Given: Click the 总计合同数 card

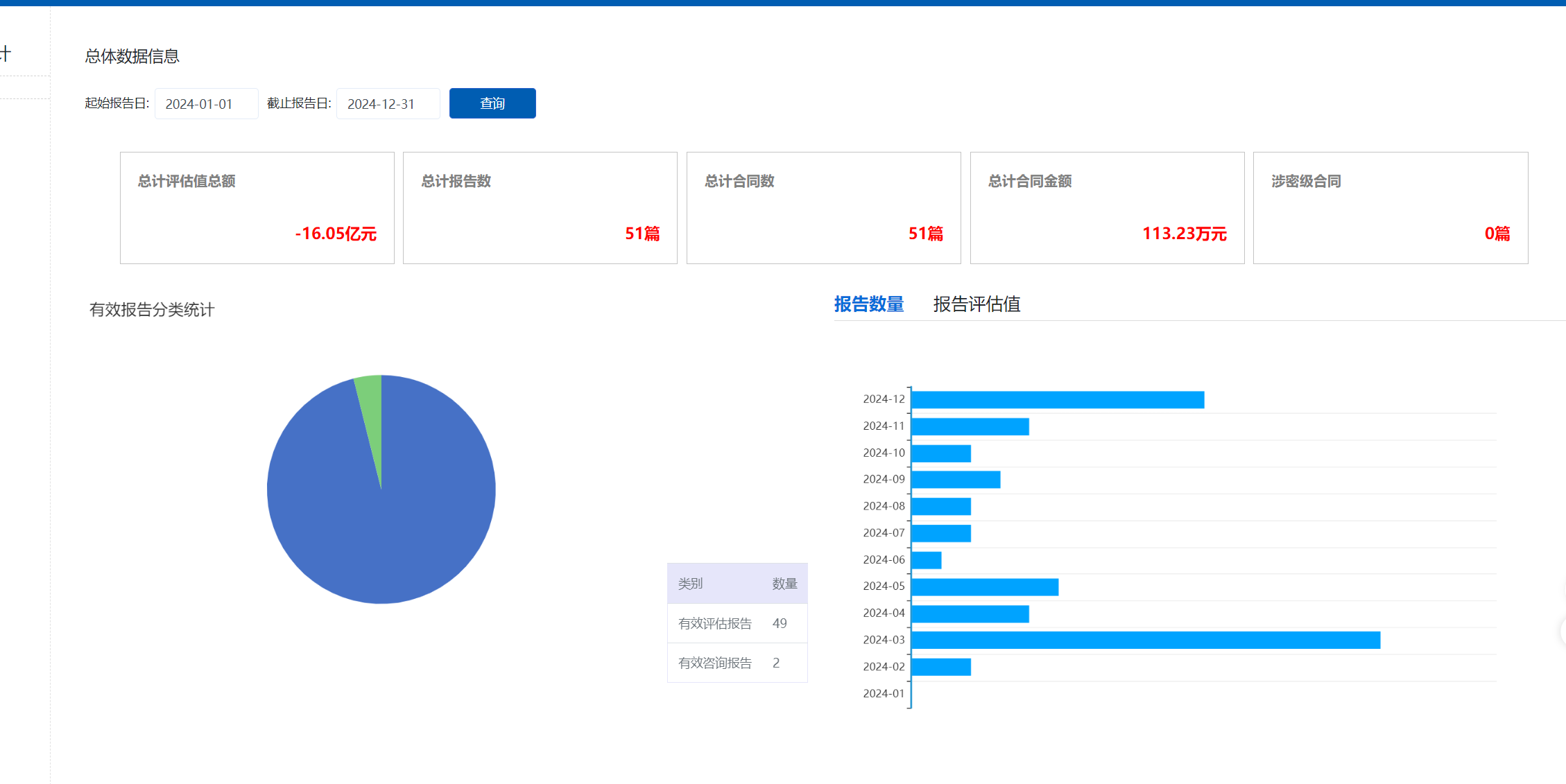Looking at the screenshot, I should pos(823,208).
